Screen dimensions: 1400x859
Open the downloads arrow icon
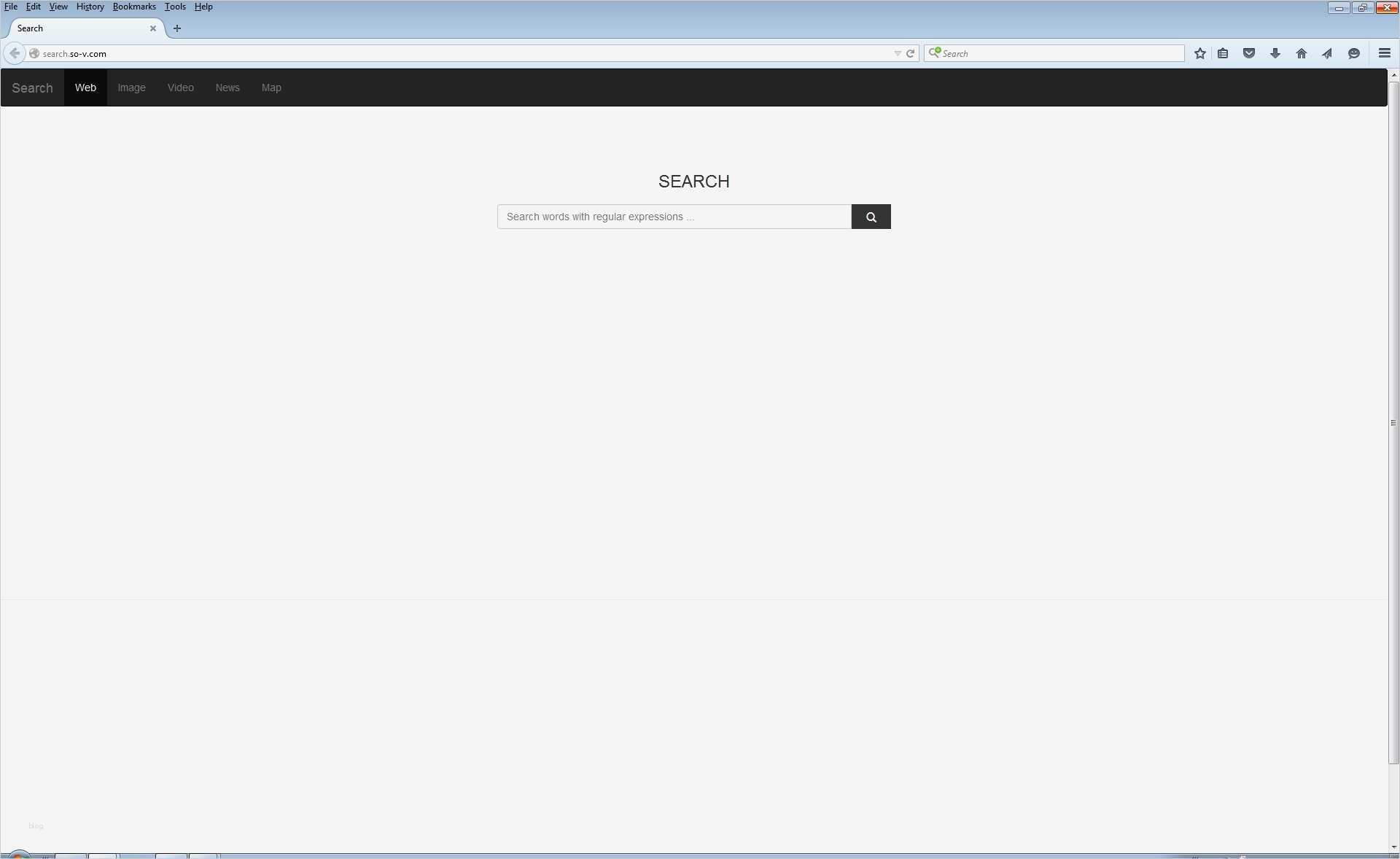click(x=1275, y=53)
